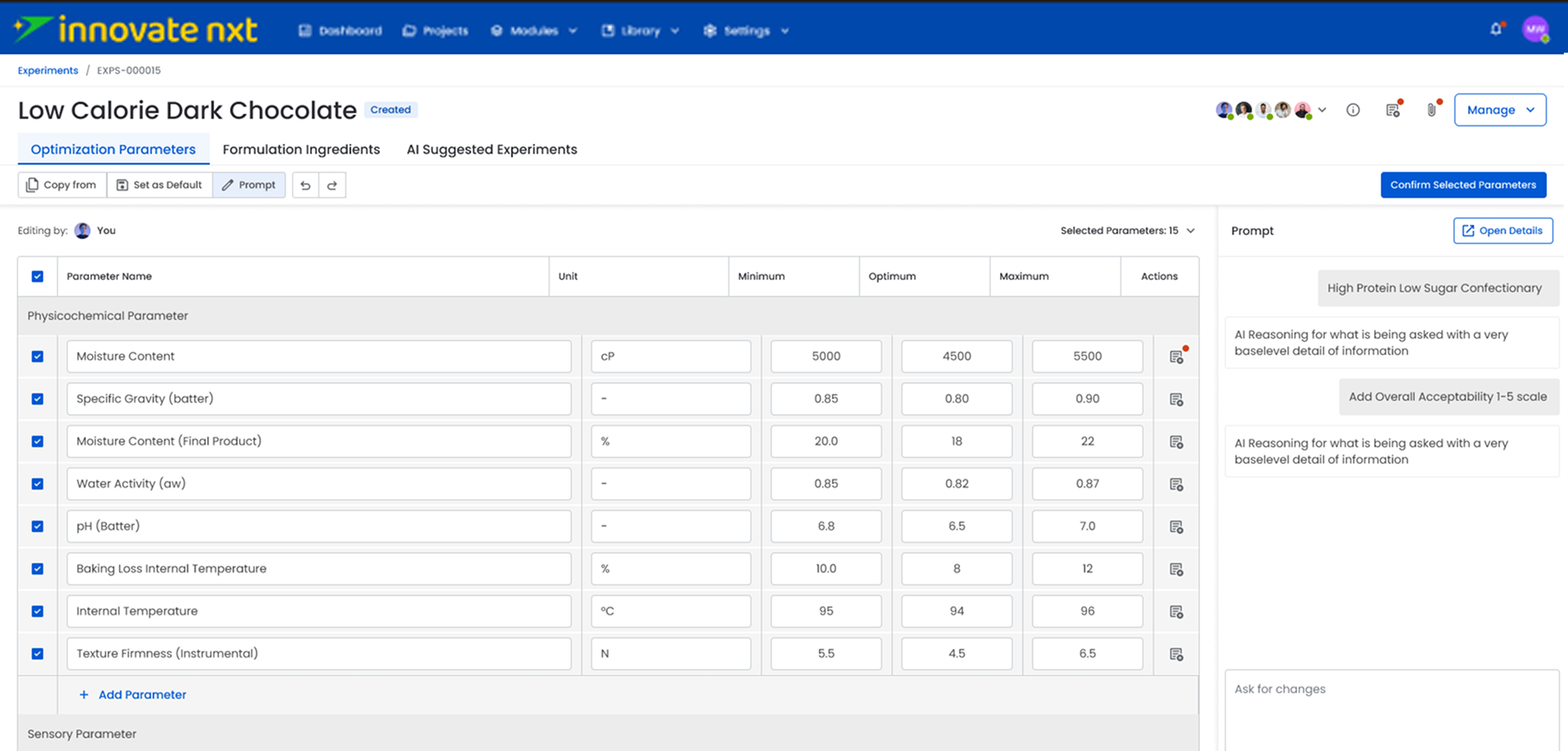Screen dimensions: 1568x751
Task: Uncheck Specific Gravity (batter) checkbox
Action: tap(38, 399)
